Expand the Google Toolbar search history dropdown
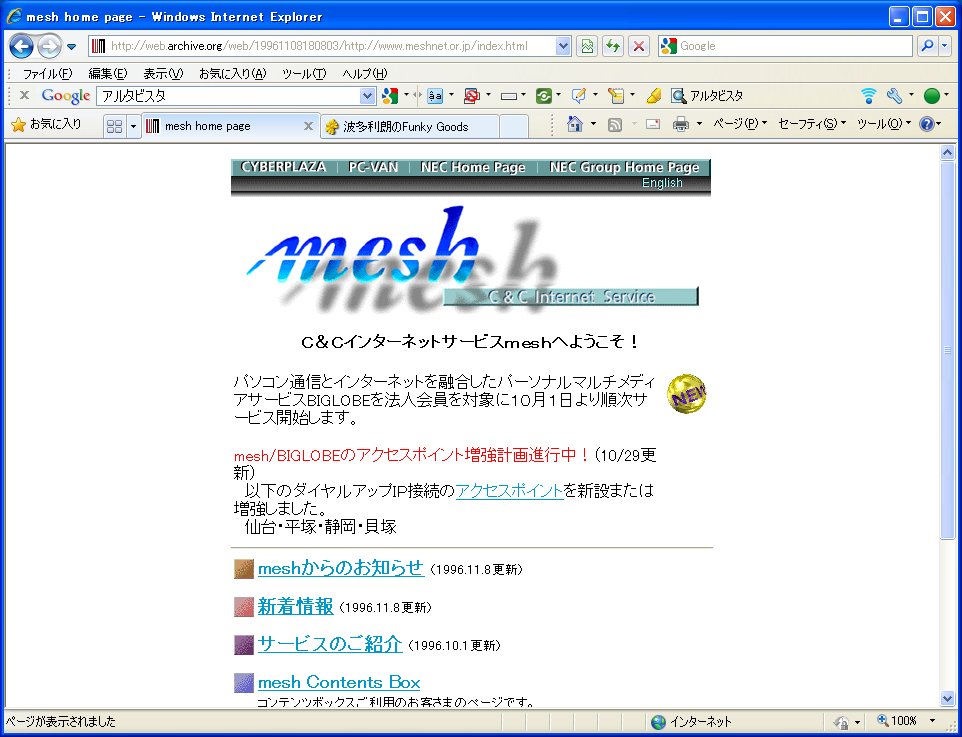Image resolution: width=962 pixels, height=737 pixels. [367, 96]
